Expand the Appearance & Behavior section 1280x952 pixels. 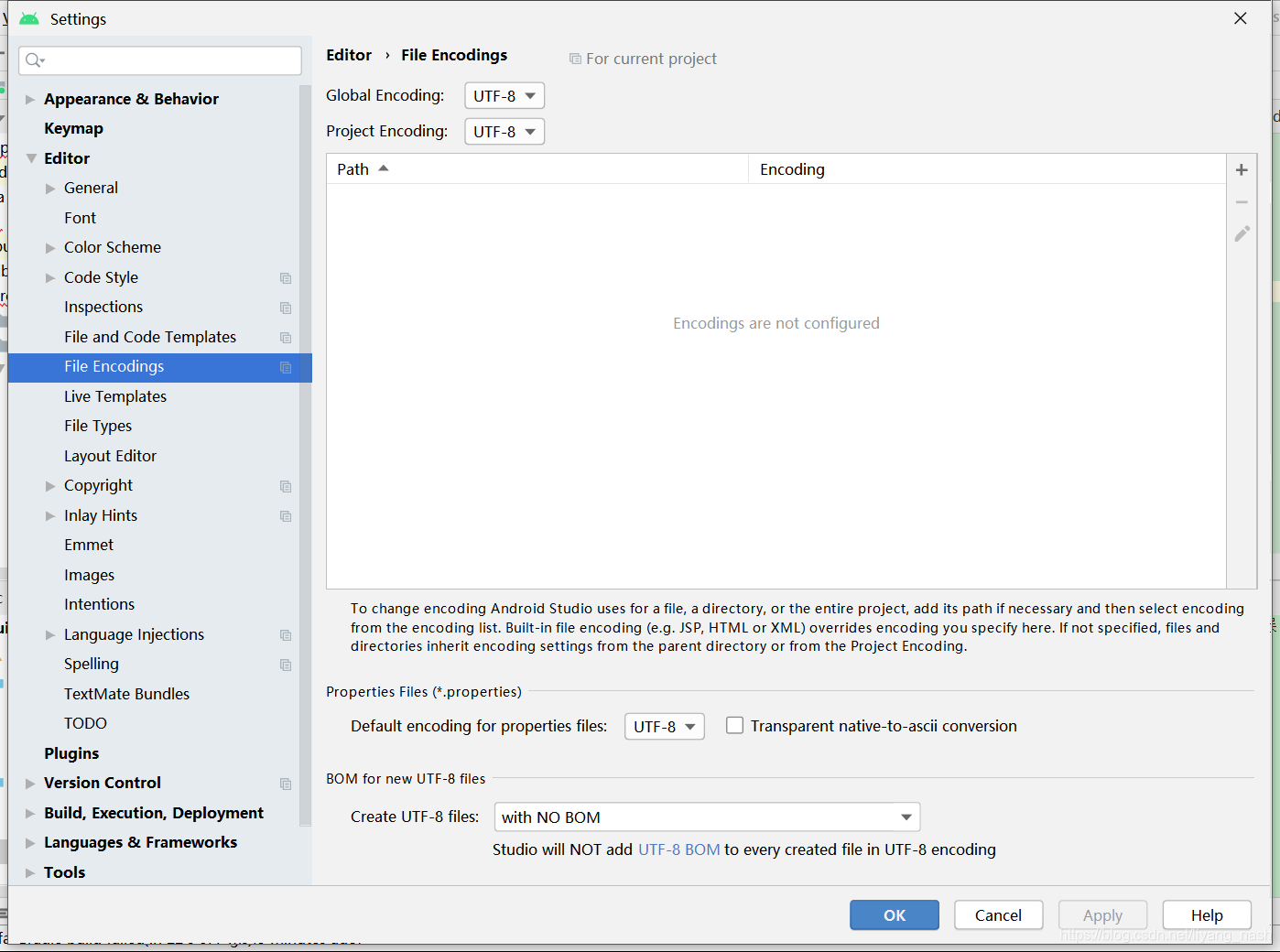coord(30,99)
